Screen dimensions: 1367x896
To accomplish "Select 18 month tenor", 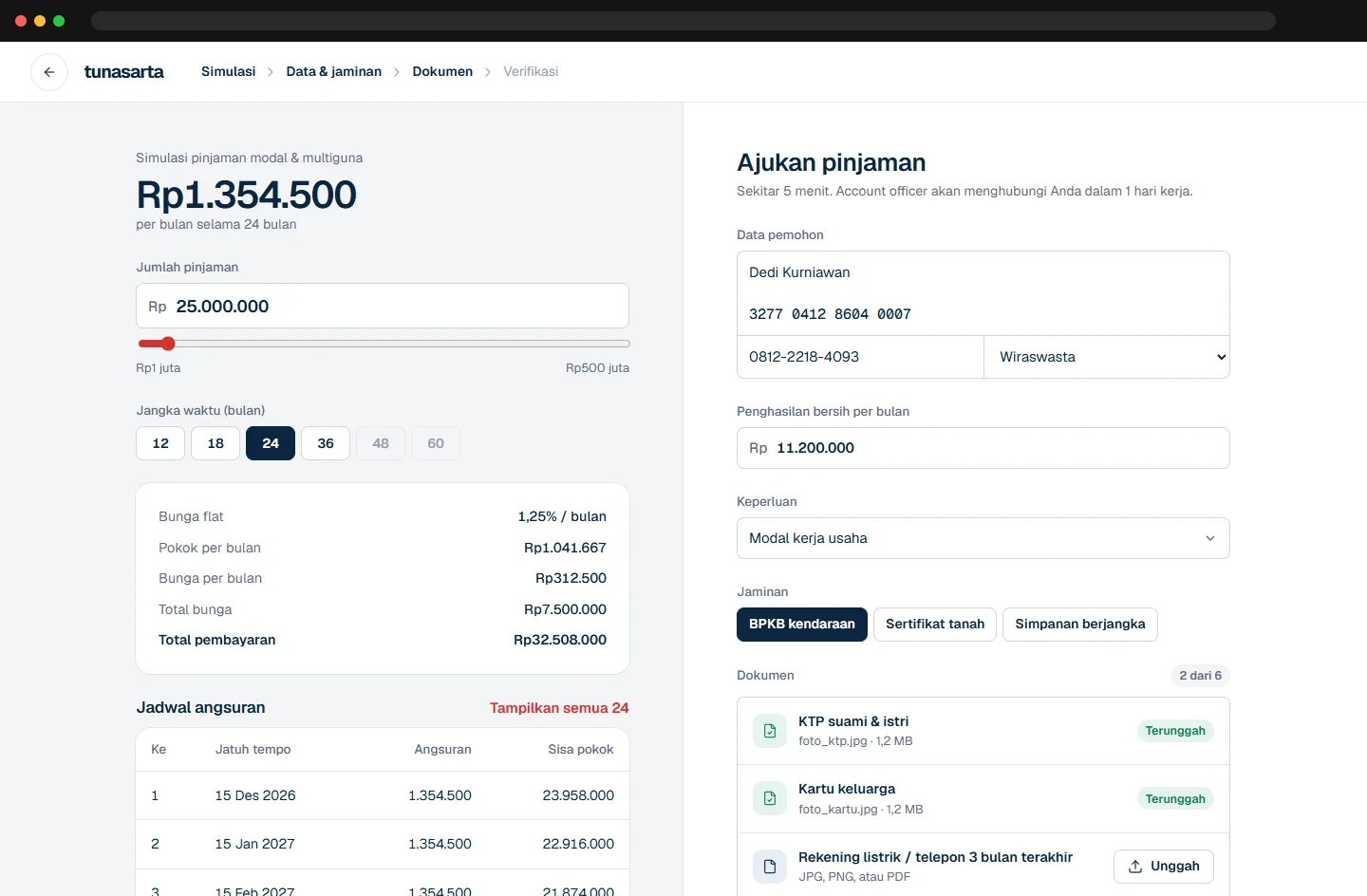I will (x=215, y=443).
